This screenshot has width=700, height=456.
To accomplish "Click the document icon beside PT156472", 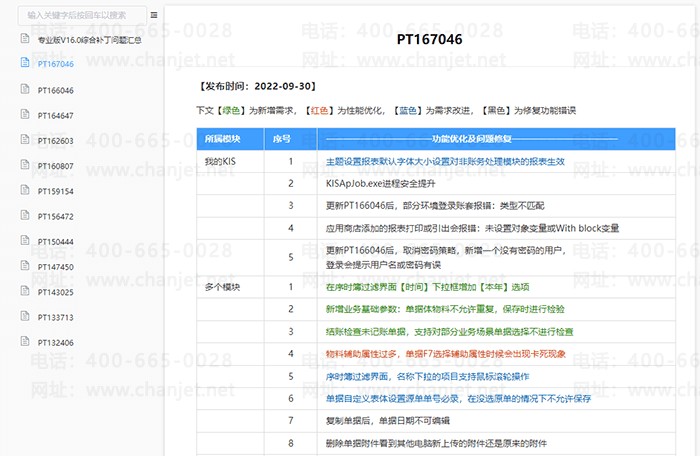I will click(x=25, y=215).
